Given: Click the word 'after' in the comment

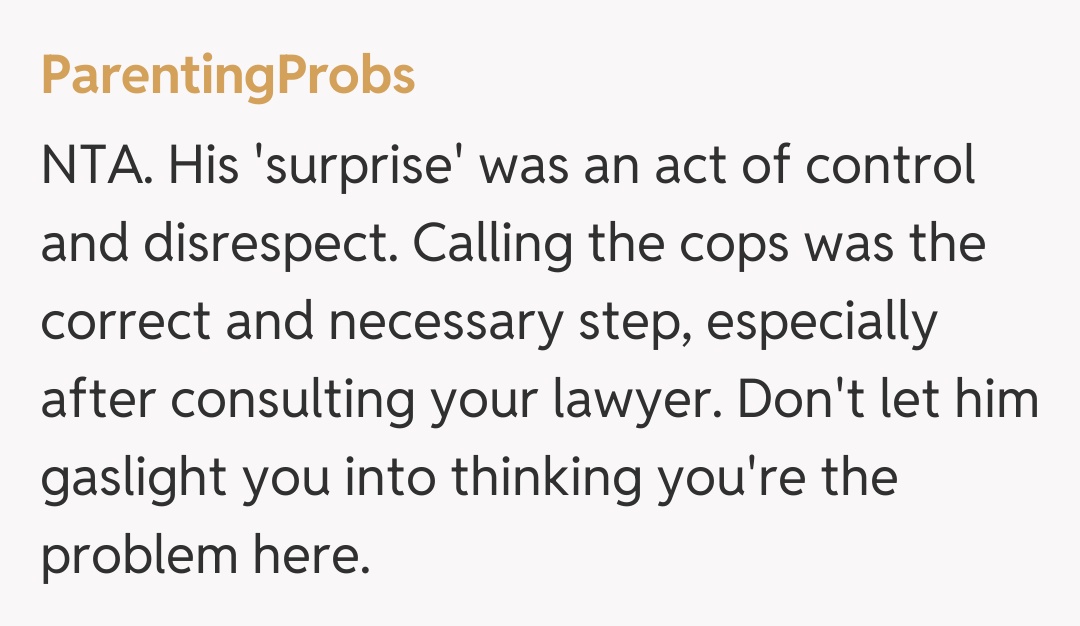Looking at the screenshot, I should pyautogui.click(x=97, y=400).
